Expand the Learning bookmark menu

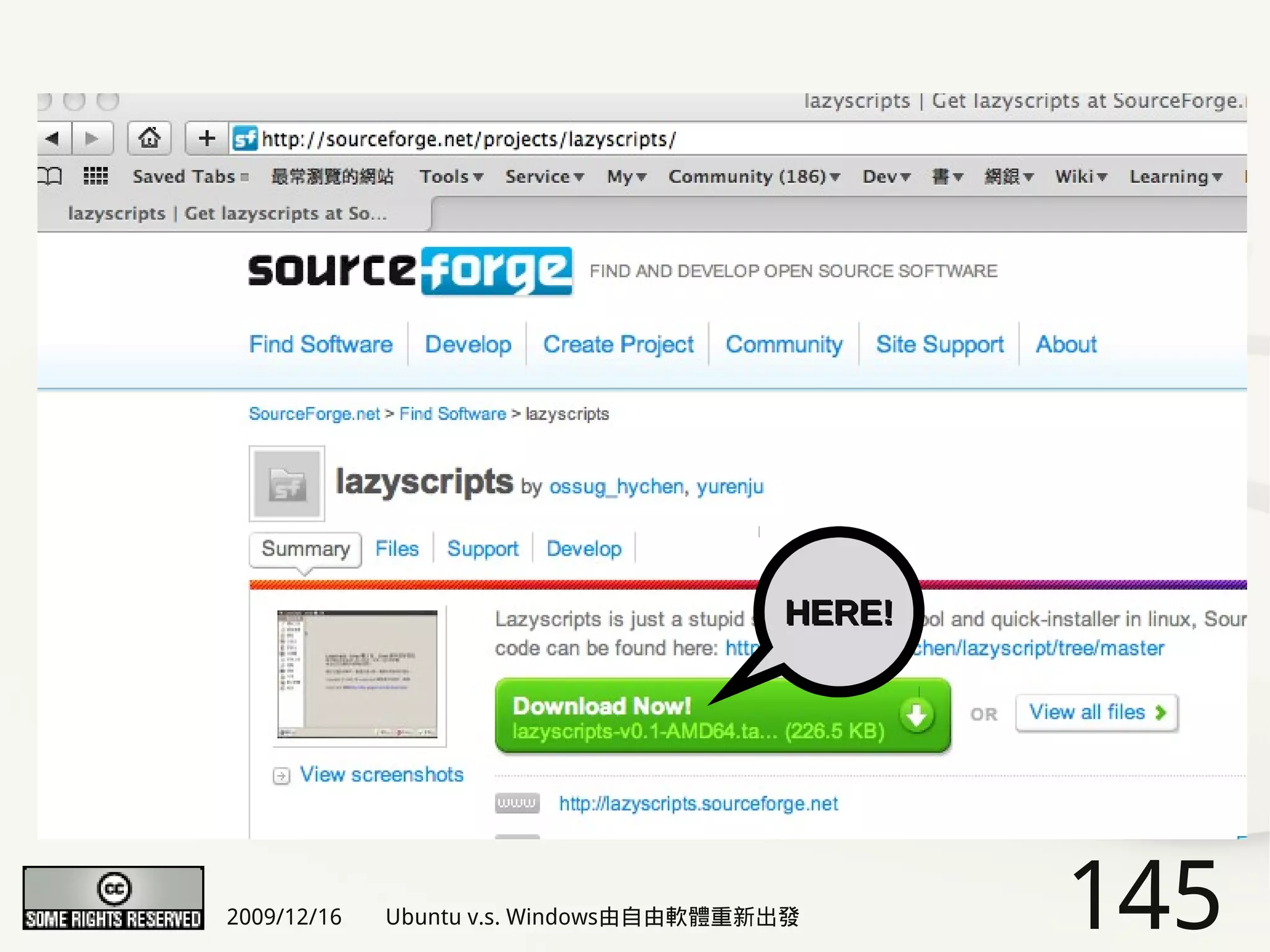1176,177
